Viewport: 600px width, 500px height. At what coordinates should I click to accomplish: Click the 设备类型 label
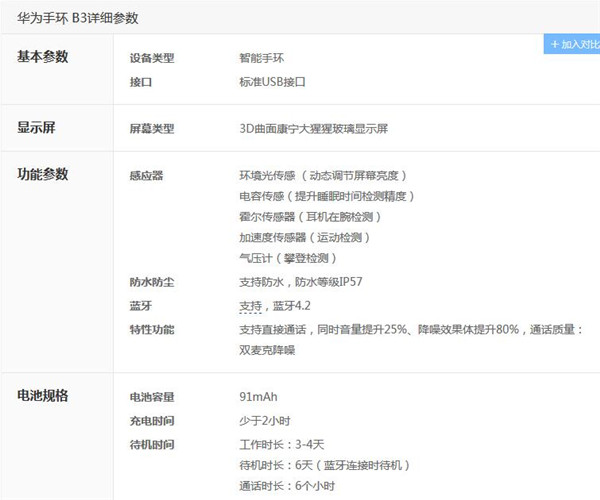[152, 58]
